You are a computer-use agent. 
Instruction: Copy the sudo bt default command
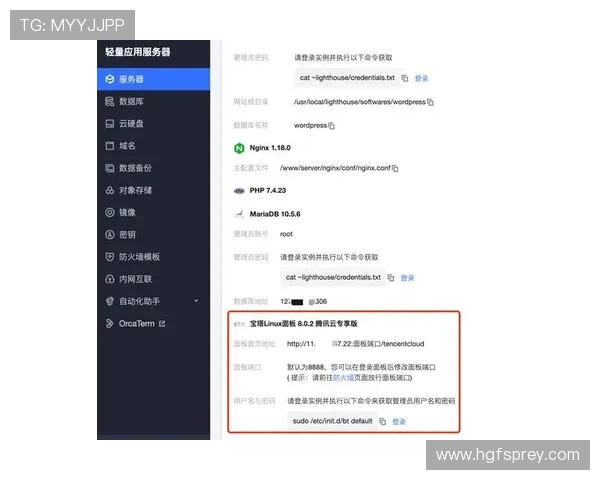click(383, 421)
